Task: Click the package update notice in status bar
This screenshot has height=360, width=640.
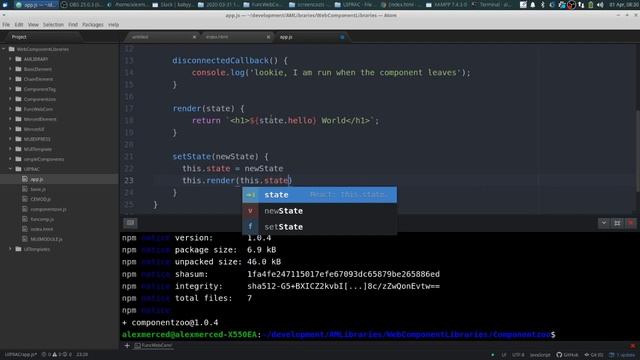Action: (622, 355)
